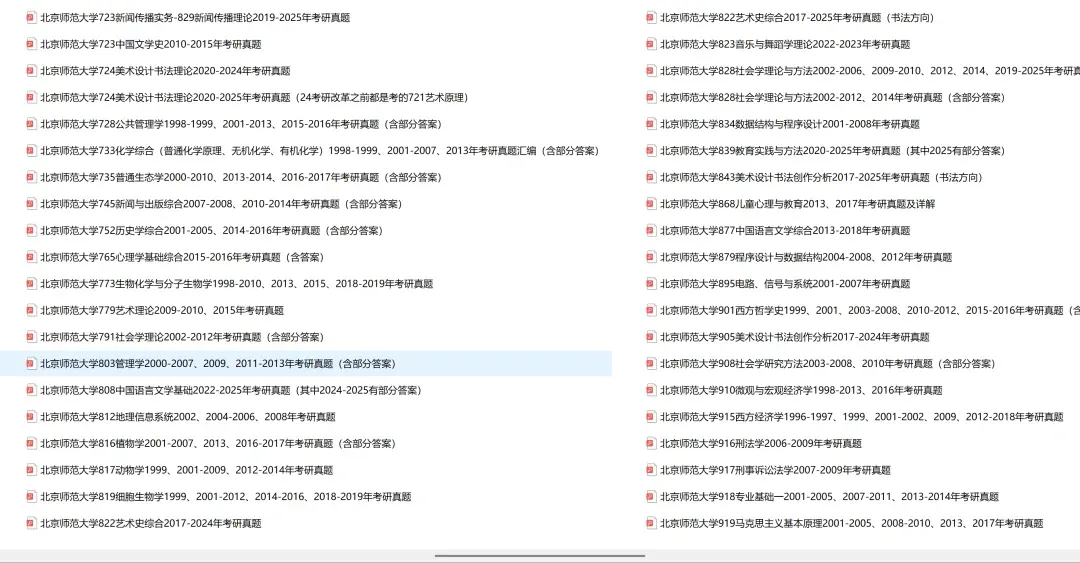The height and width of the screenshot is (563, 1080).
Task: Select file 733化学综合 考研真题汇编
Action: tap(320, 150)
